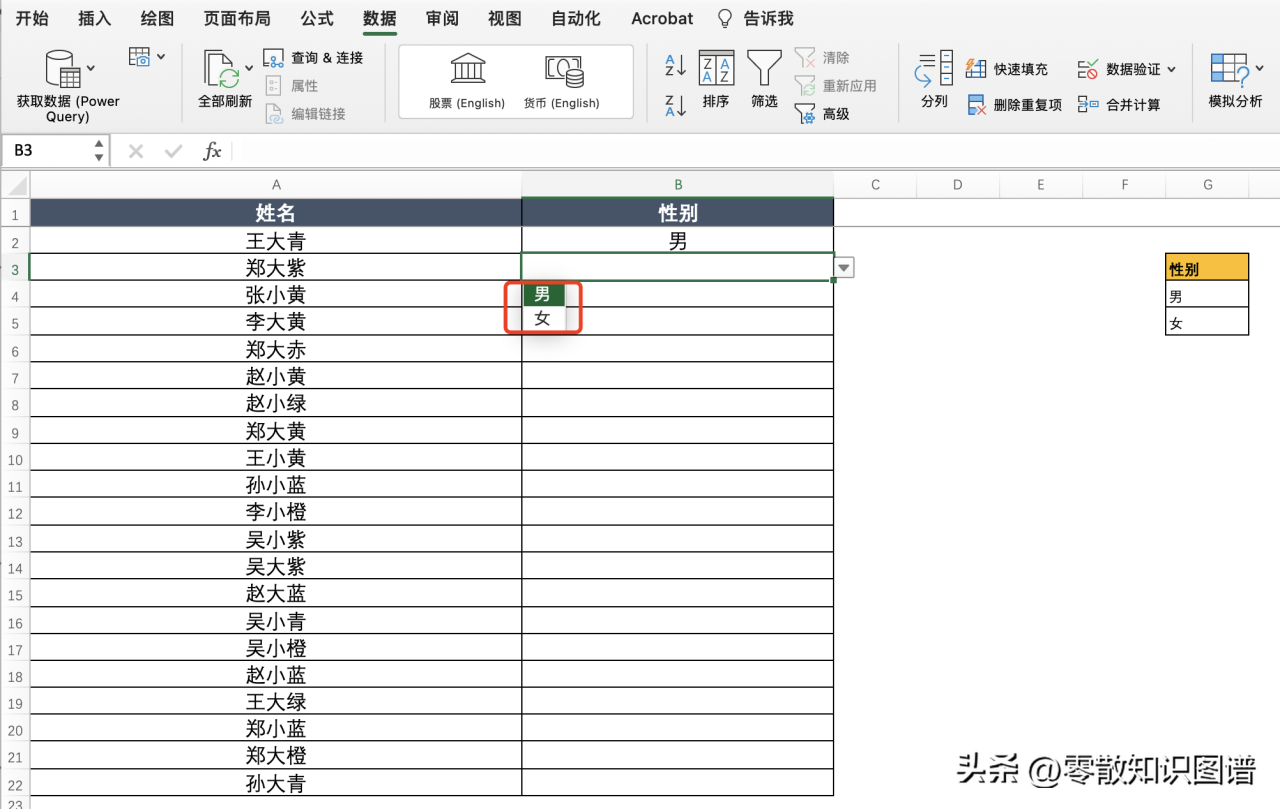
Task: Select the 股票 (English) data type
Action: 467,82
